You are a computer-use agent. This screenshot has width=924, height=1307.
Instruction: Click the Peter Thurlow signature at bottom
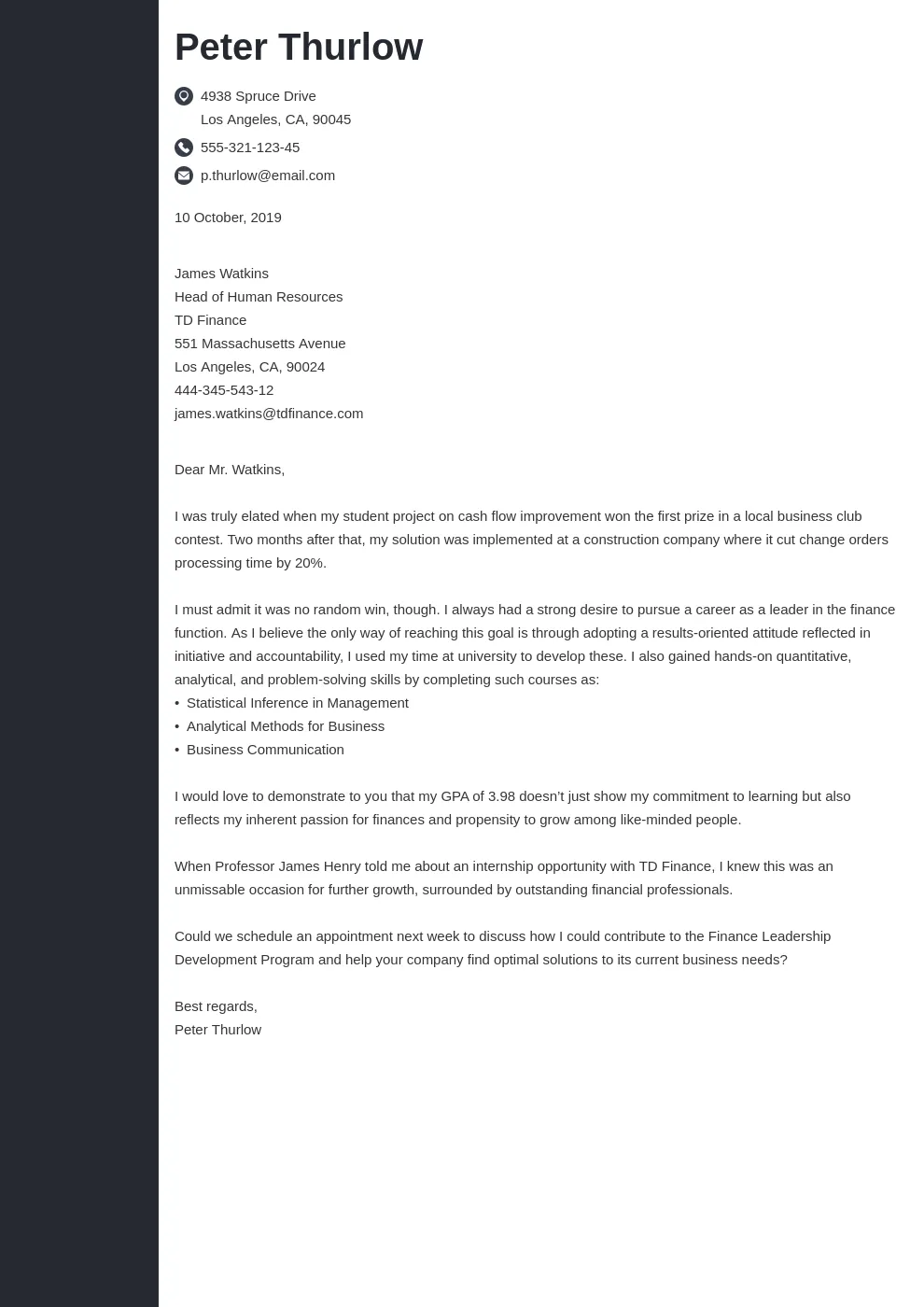tap(217, 1030)
